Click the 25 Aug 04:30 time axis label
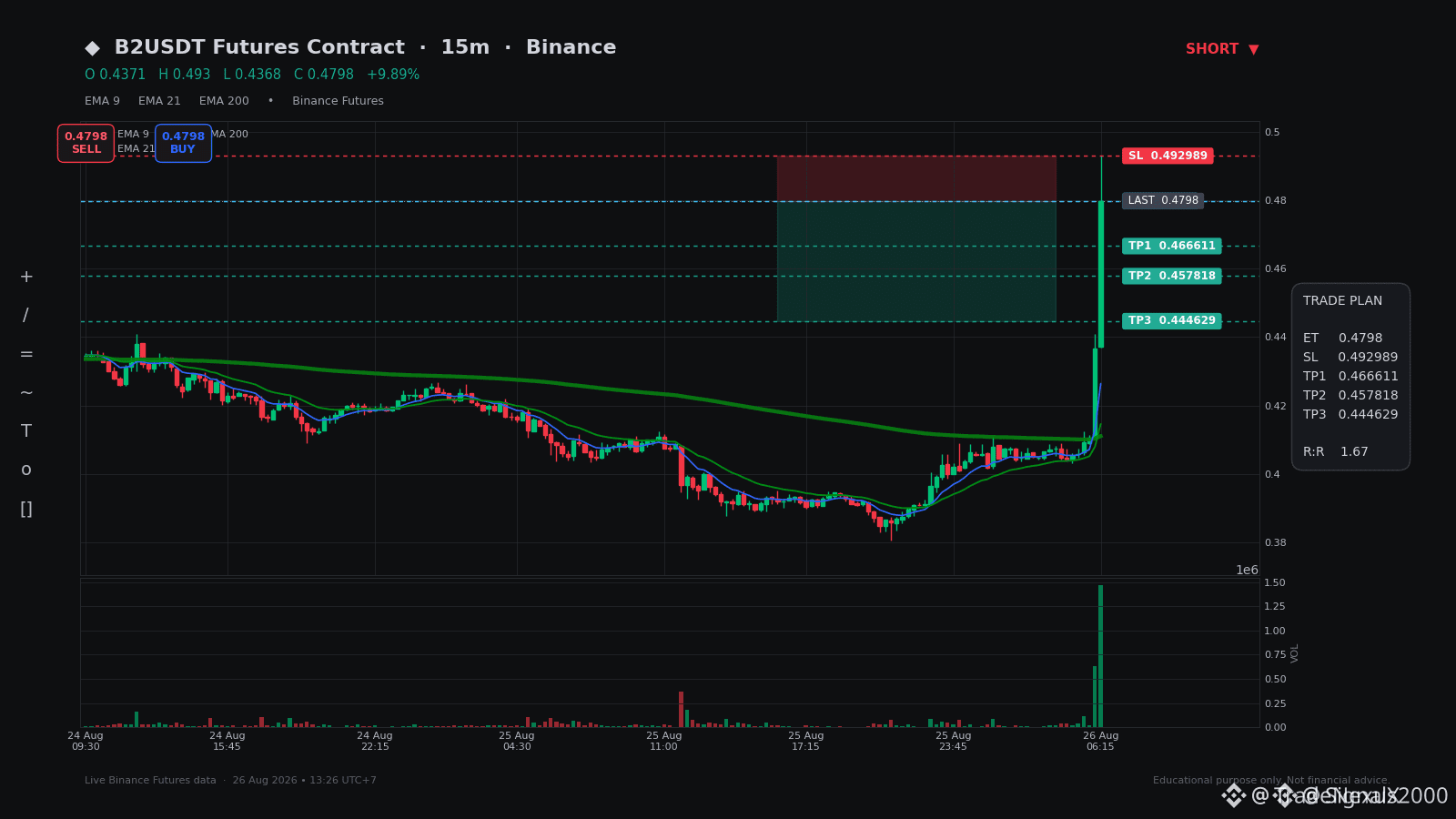Viewport: 1456px width, 819px height. 517,741
